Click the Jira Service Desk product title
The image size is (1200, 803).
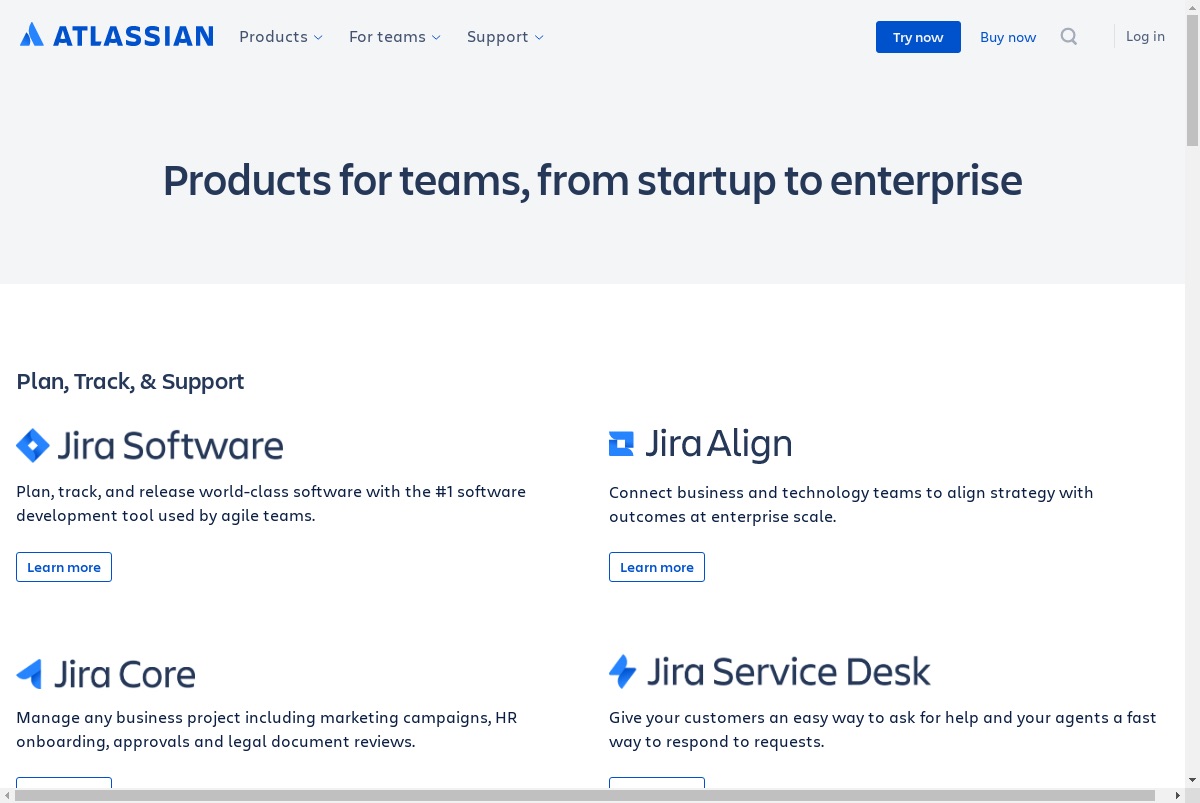(789, 671)
